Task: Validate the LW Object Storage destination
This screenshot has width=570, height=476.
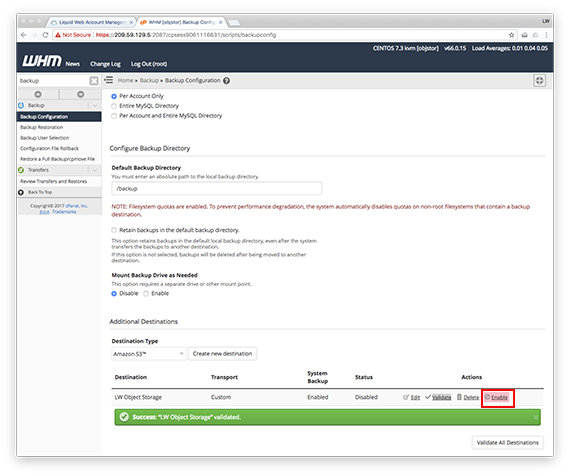Action: click(438, 397)
